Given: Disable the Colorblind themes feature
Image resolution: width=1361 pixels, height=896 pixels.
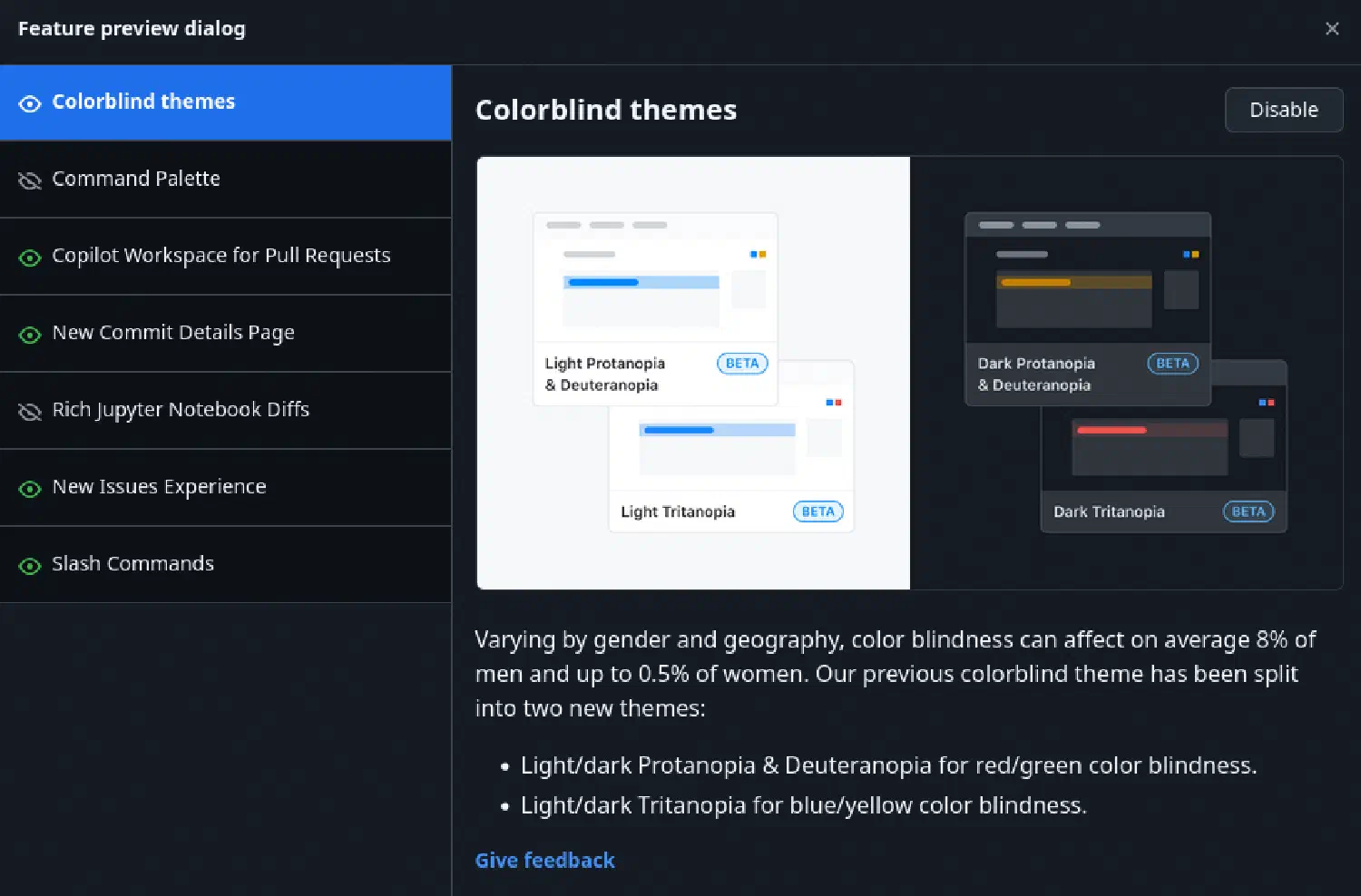Looking at the screenshot, I should pyautogui.click(x=1283, y=110).
